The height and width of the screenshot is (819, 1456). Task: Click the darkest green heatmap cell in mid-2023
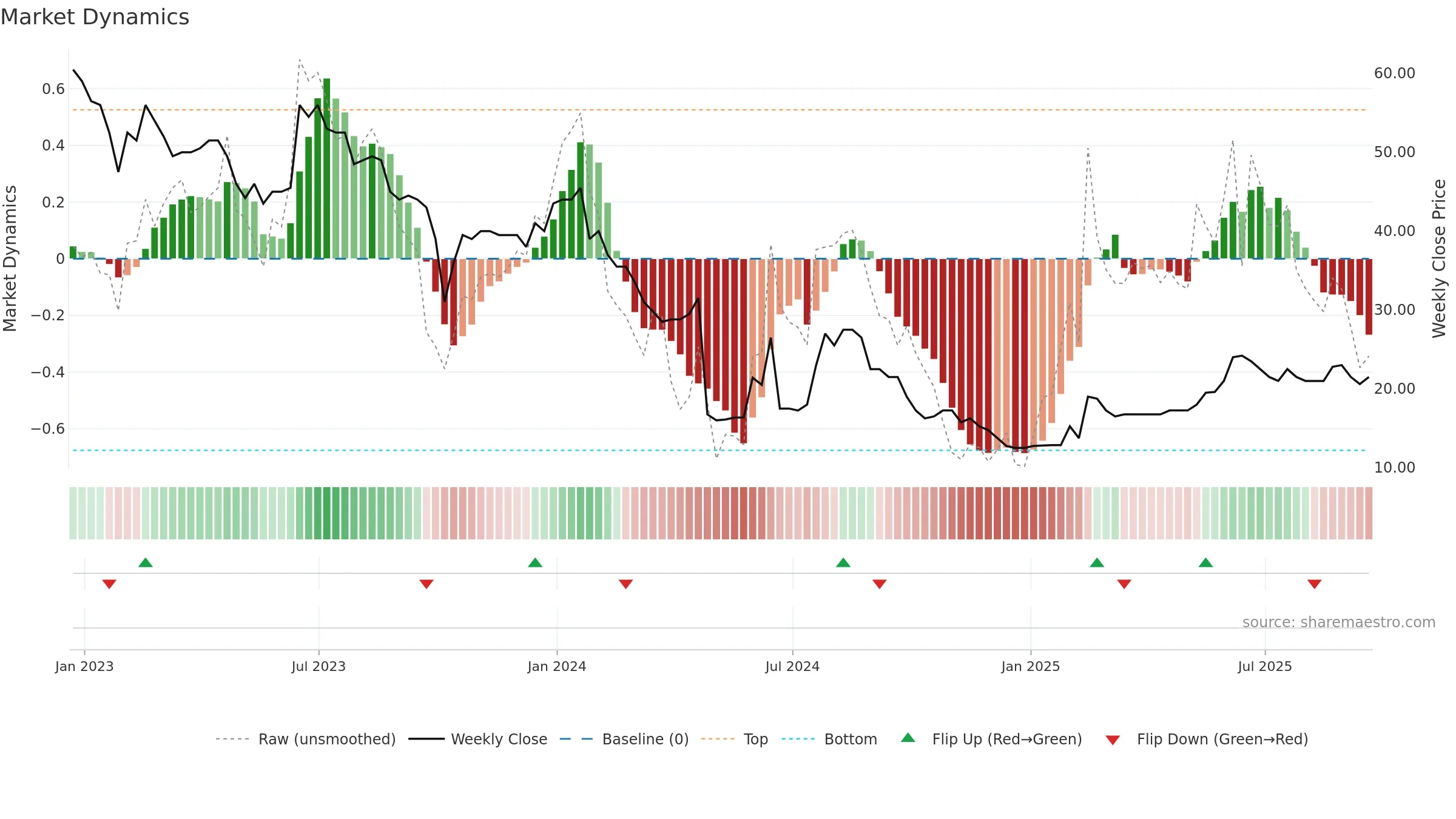[327, 513]
